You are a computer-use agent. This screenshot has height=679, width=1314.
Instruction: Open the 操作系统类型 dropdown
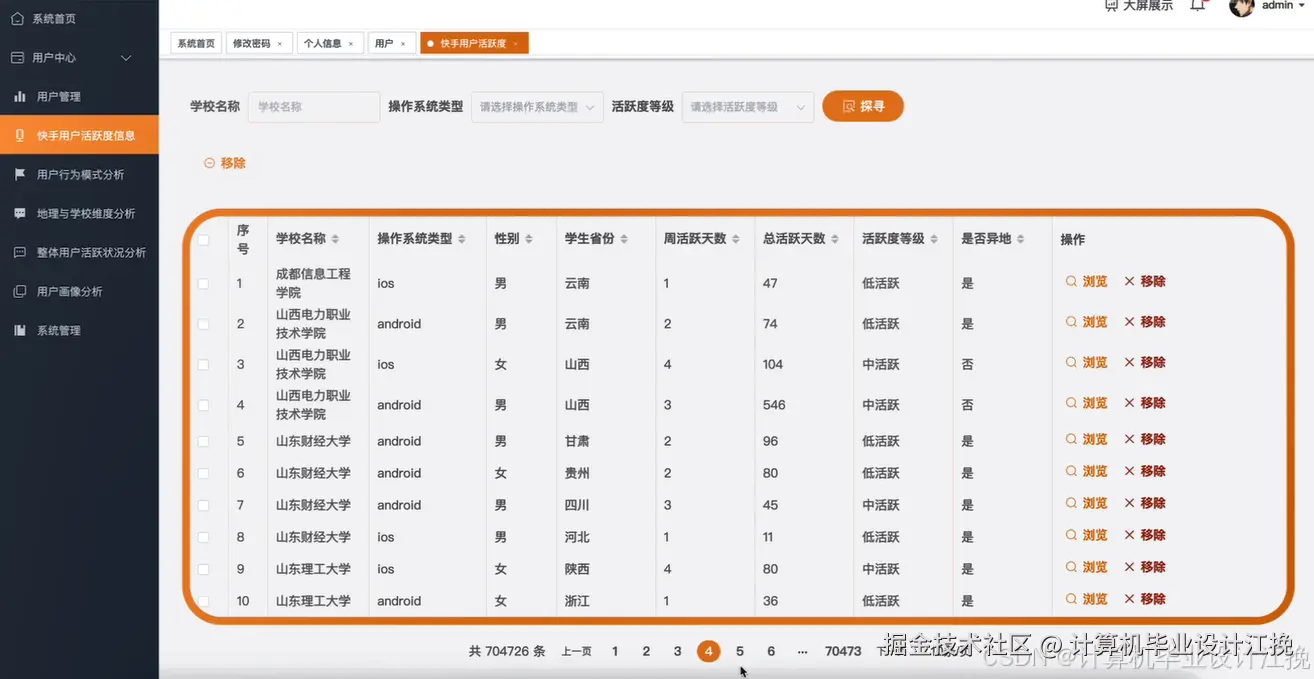pos(537,107)
